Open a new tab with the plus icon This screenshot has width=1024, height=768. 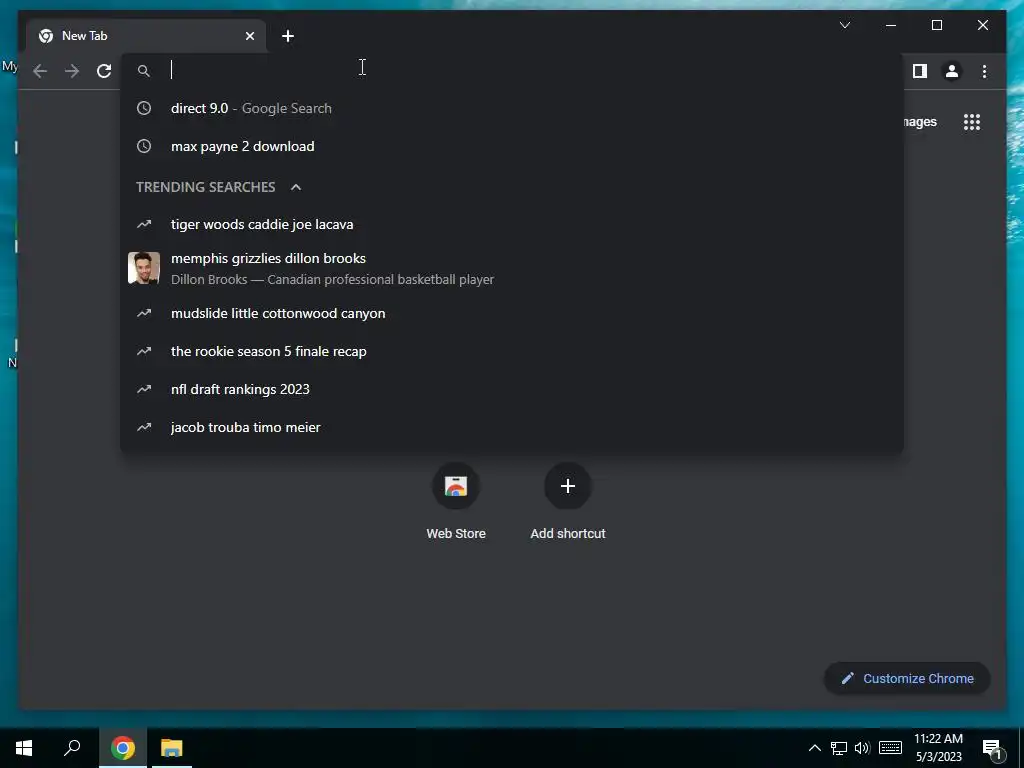tap(288, 36)
